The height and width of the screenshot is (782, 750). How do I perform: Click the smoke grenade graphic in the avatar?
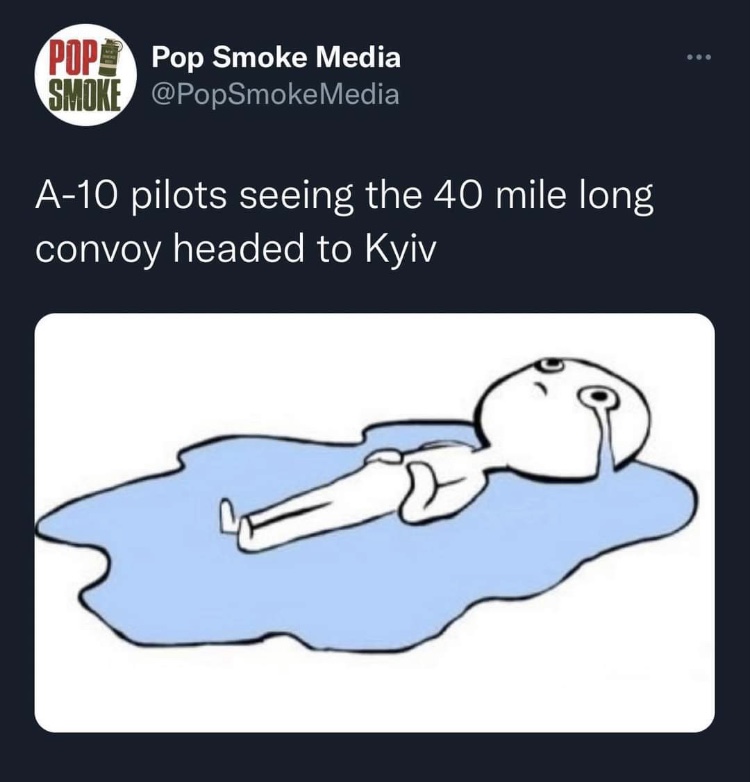[111, 57]
